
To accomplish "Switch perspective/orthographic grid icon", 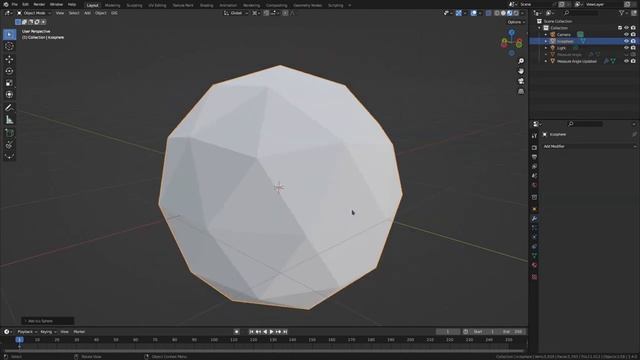I will click(x=521, y=92).
